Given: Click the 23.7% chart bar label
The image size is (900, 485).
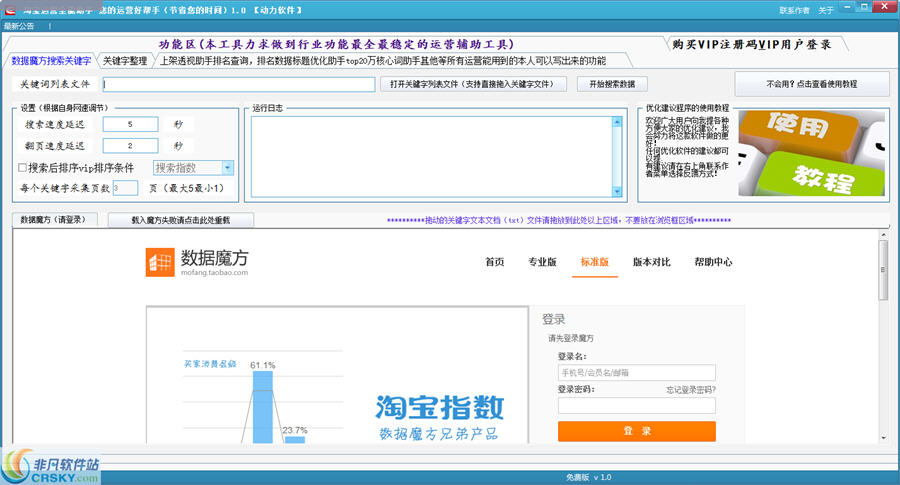Looking at the screenshot, I should coord(295,430).
